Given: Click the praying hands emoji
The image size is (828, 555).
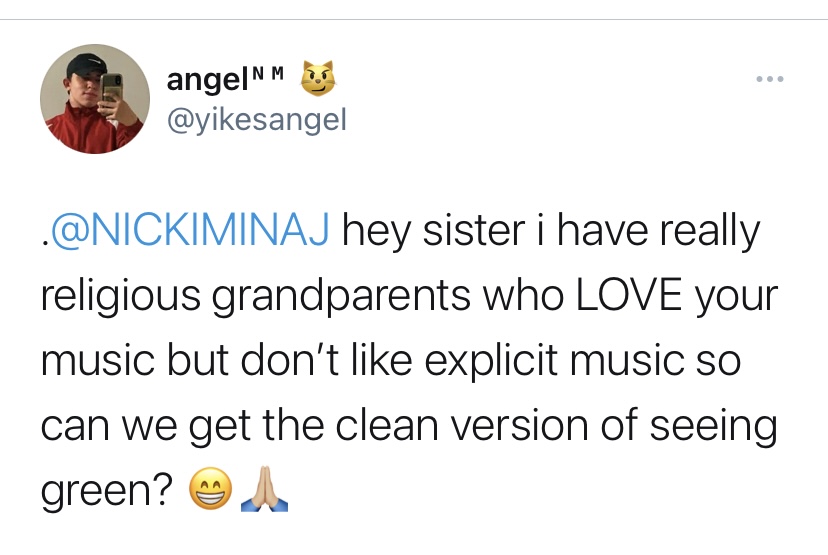Looking at the screenshot, I should pyautogui.click(x=264, y=489).
